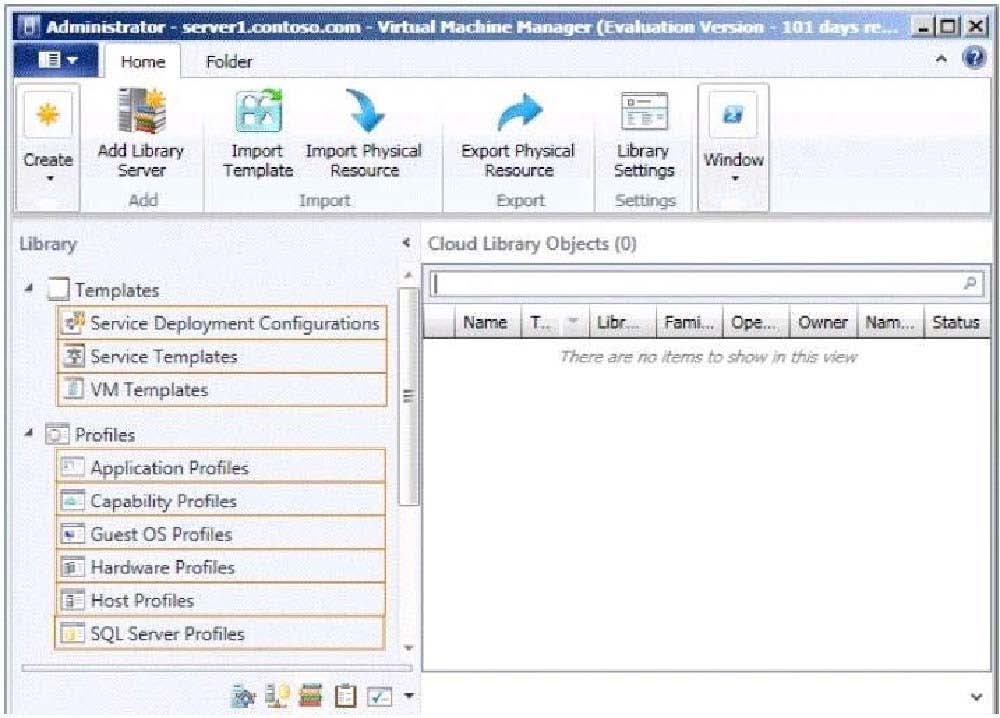Switch to the Home tab

[x=143, y=61]
